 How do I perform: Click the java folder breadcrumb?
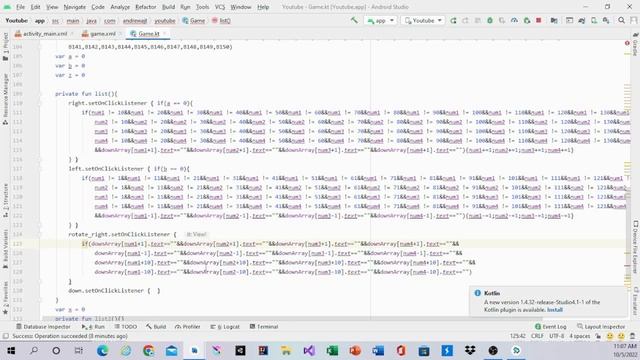pos(91,20)
